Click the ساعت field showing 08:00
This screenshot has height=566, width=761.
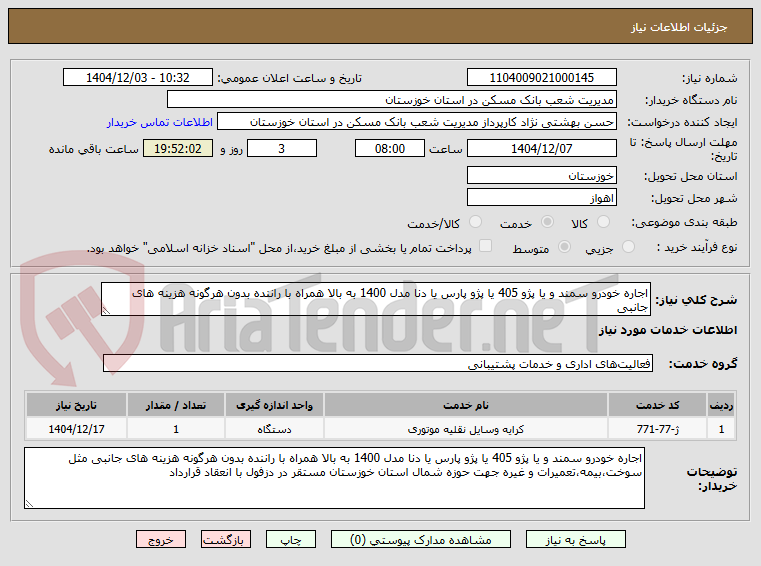[x=390, y=149]
